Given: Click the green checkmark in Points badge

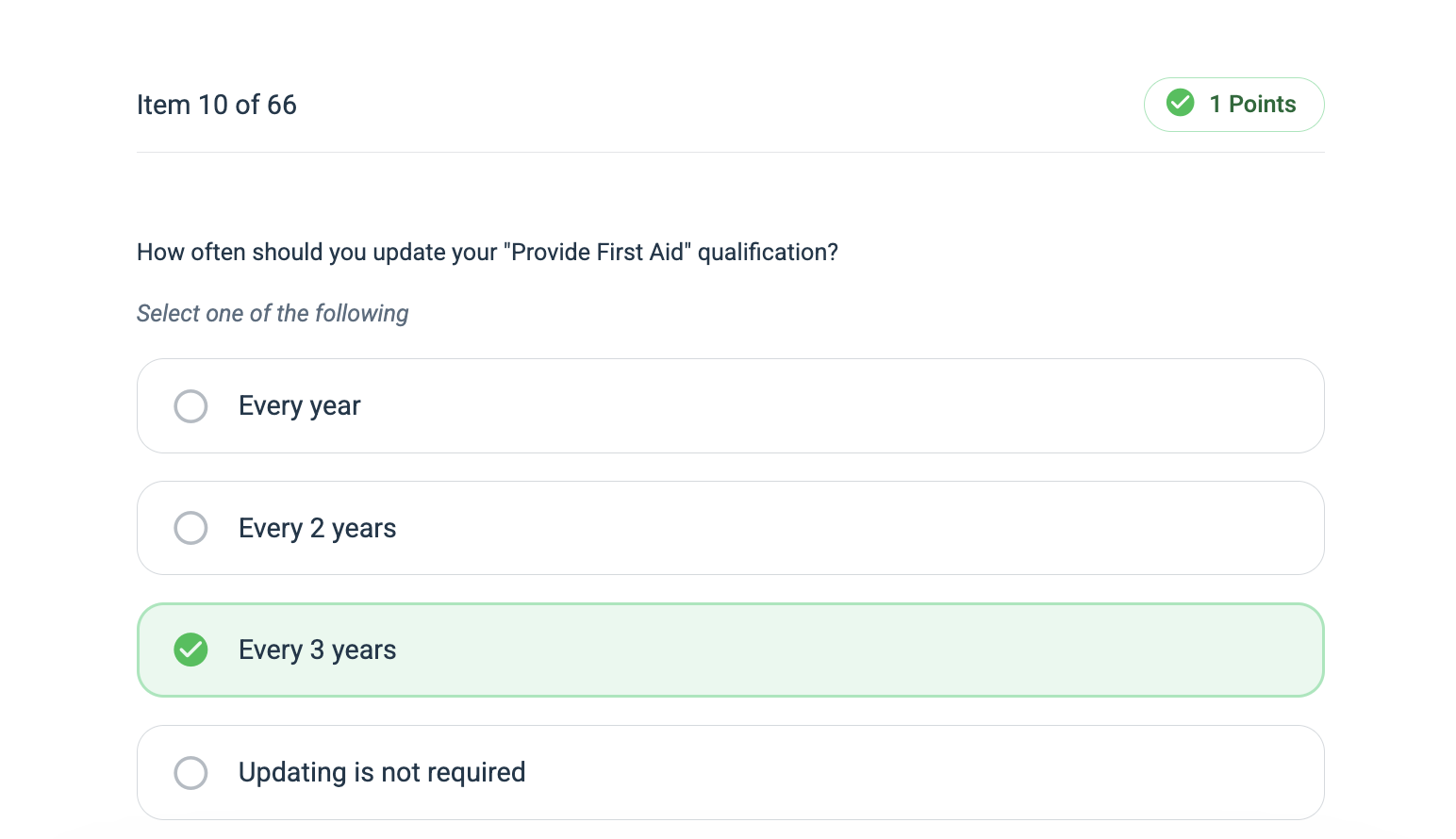Looking at the screenshot, I should click(1180, 103).
